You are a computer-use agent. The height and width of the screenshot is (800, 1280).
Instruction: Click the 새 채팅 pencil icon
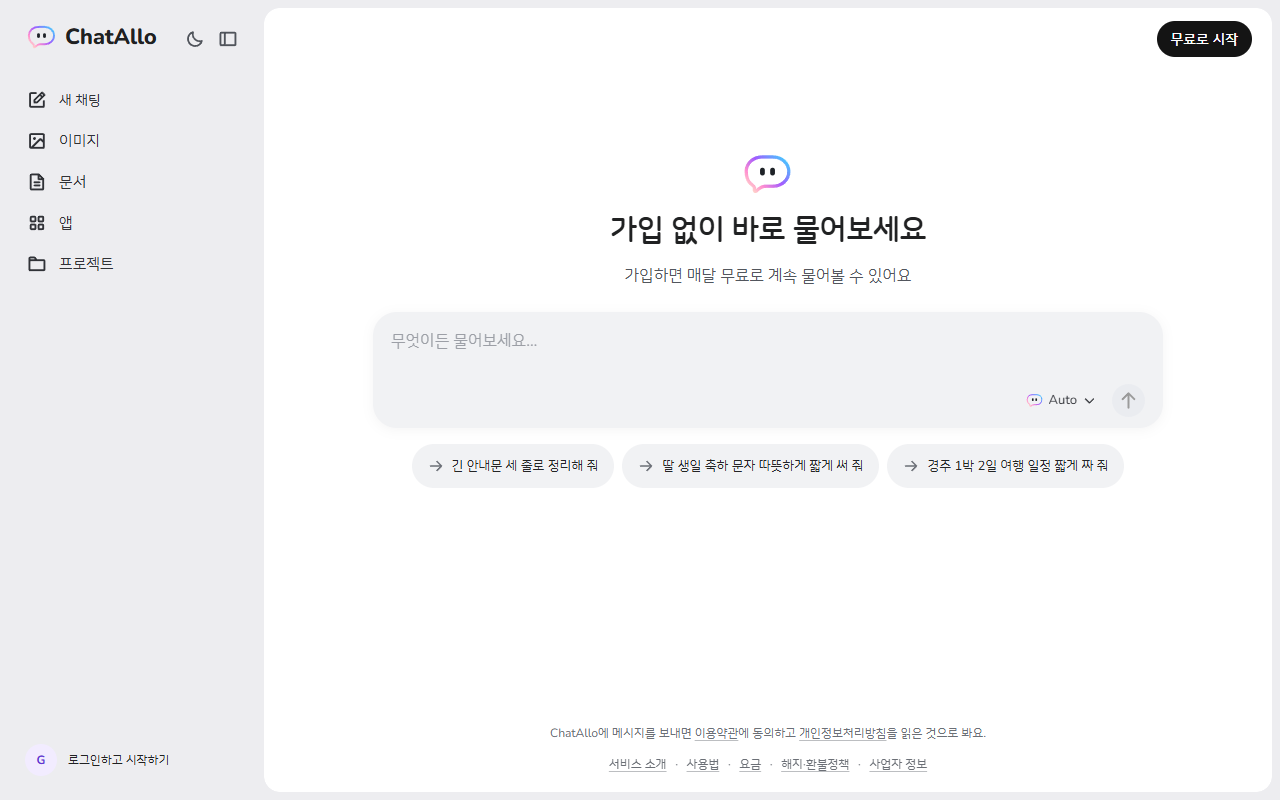tap(37, 100)
